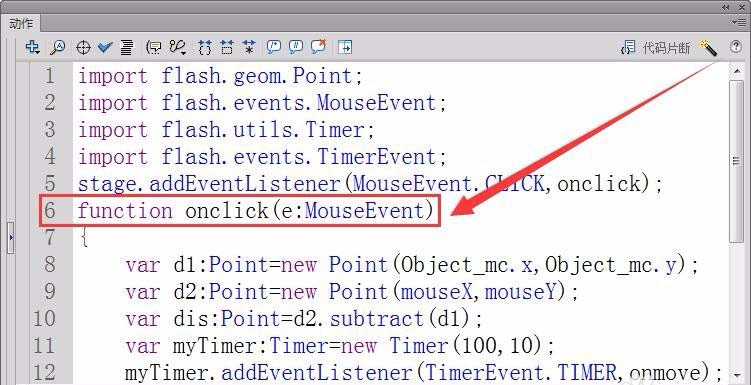The image size is (751, 385).
Task: Click the vertical scrollbar thumb
Action: point(736,161)
